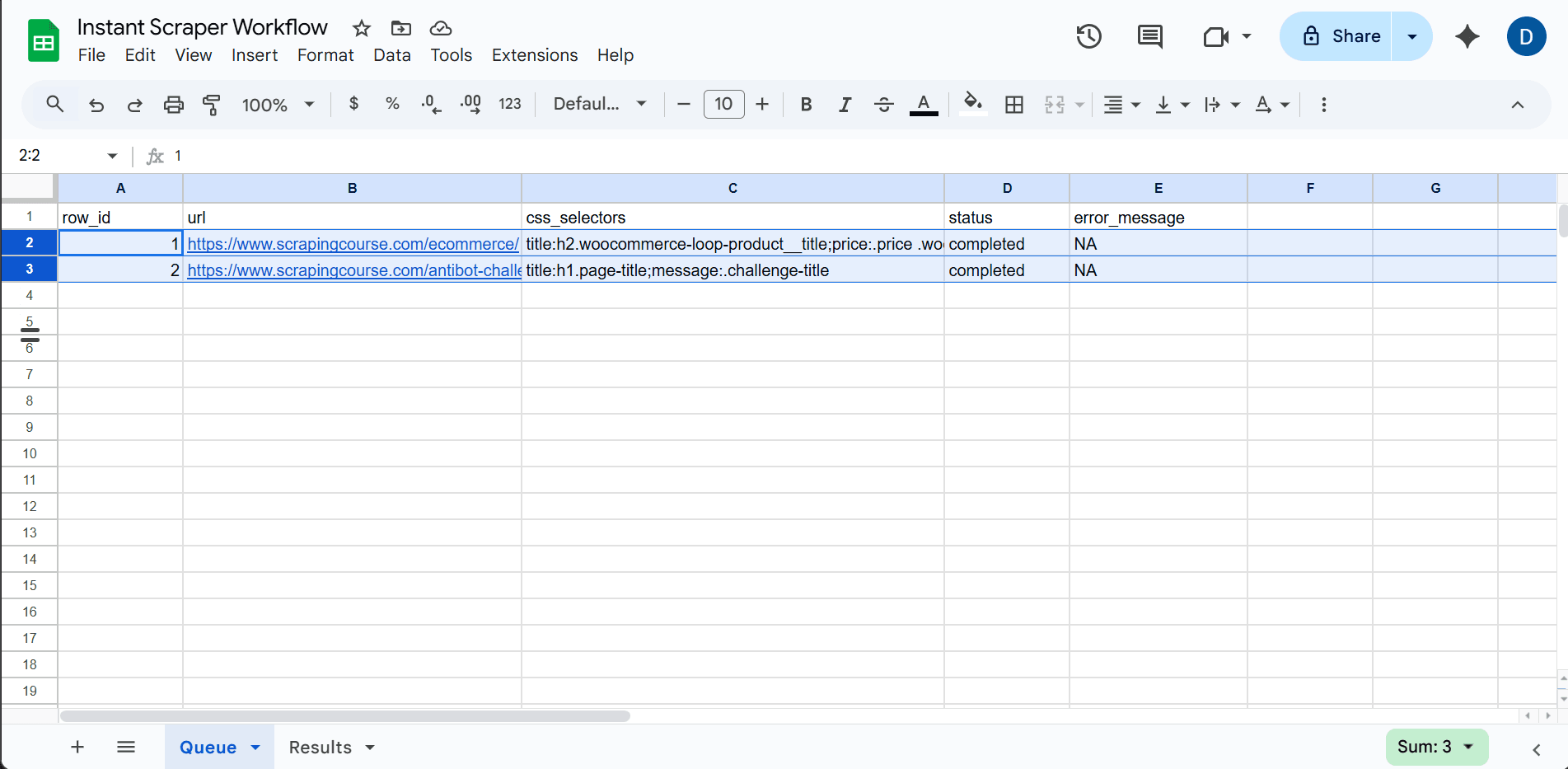Format as currency with dollar icon
The width and height of the screenshot is (1568, 769).
pos(353,104)
